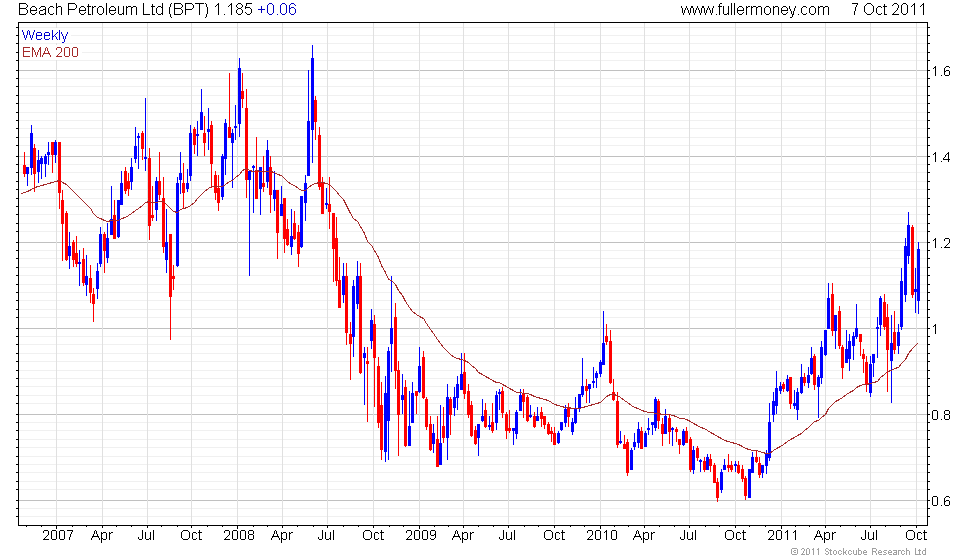Screen dimensions: 980x560
Task: Open the www.fullermoney.com link text
Action: click(x=755, y=10)
